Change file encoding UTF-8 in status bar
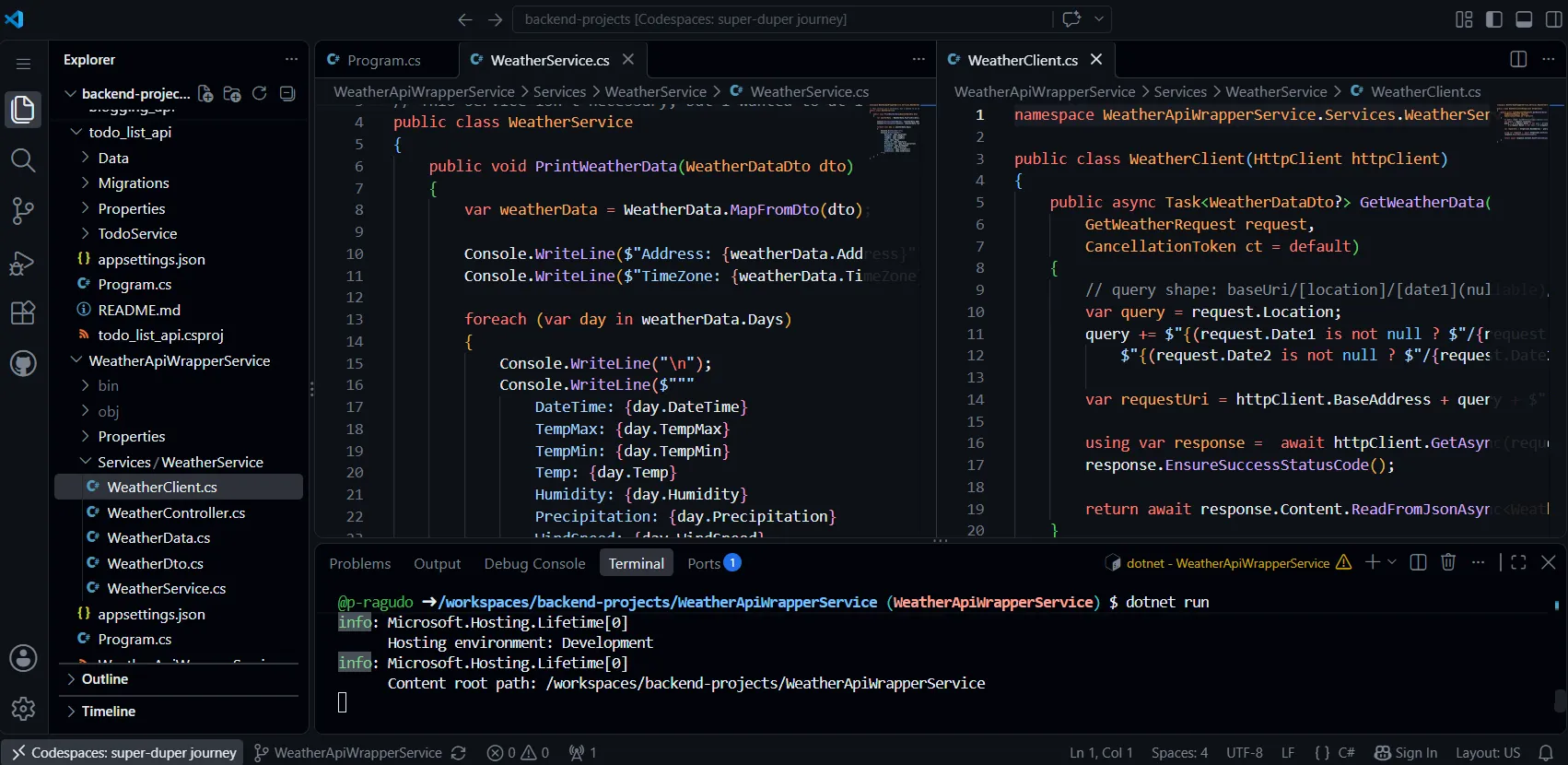The height and width of the screenshot is (765, 1568). (1245, 753)
